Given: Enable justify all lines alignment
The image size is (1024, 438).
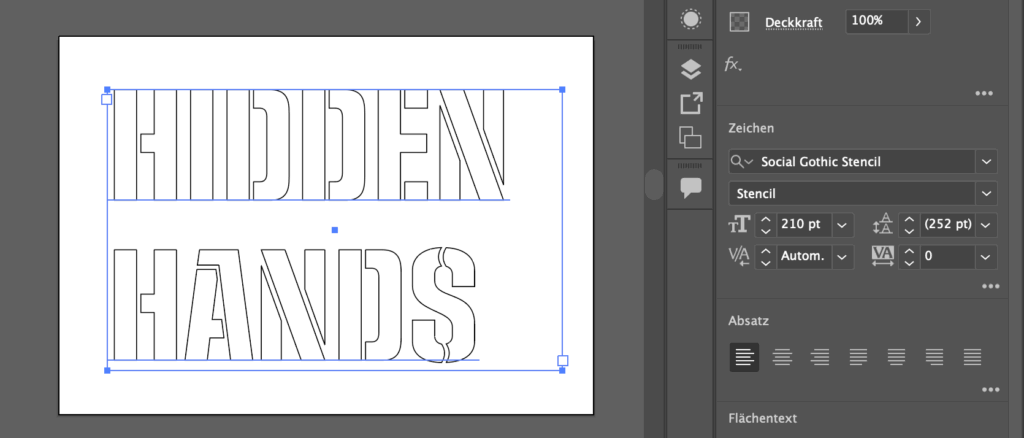Looking at the screenshot, I should point(971,356).
